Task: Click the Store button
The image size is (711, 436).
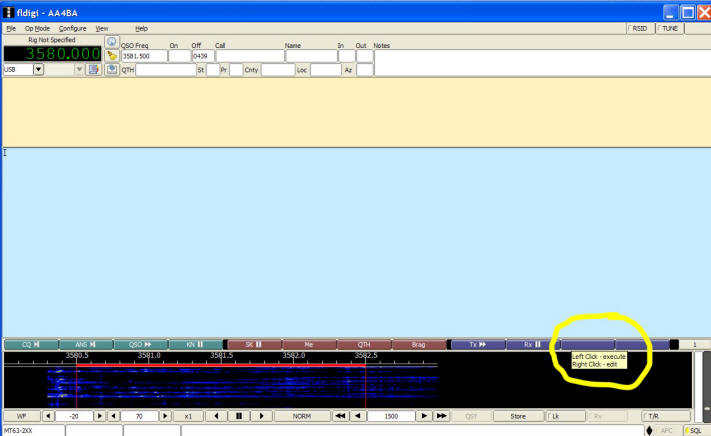Action: (518, 416)
